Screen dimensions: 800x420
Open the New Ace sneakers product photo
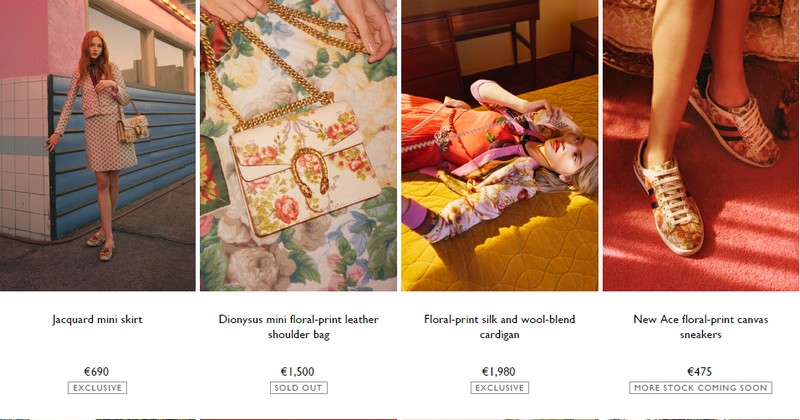701,145
